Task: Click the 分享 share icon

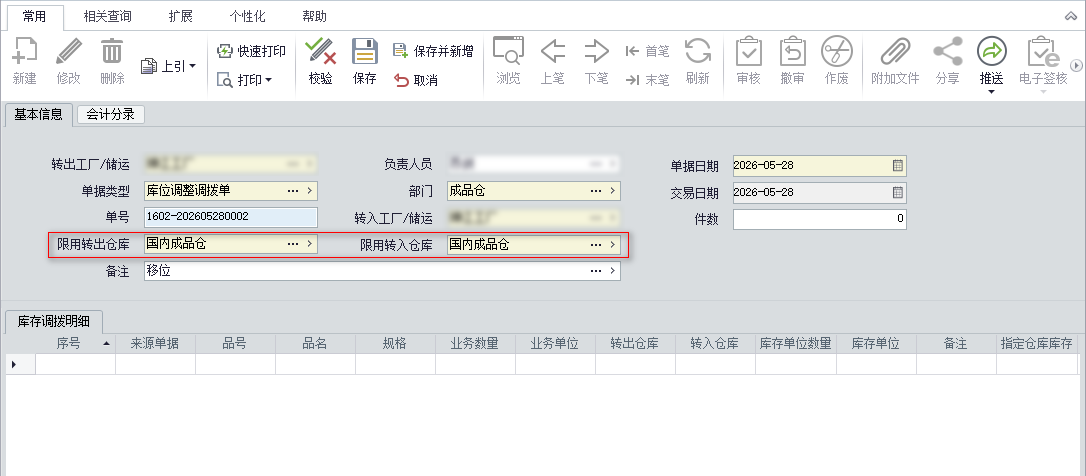Action: [947, 51]
